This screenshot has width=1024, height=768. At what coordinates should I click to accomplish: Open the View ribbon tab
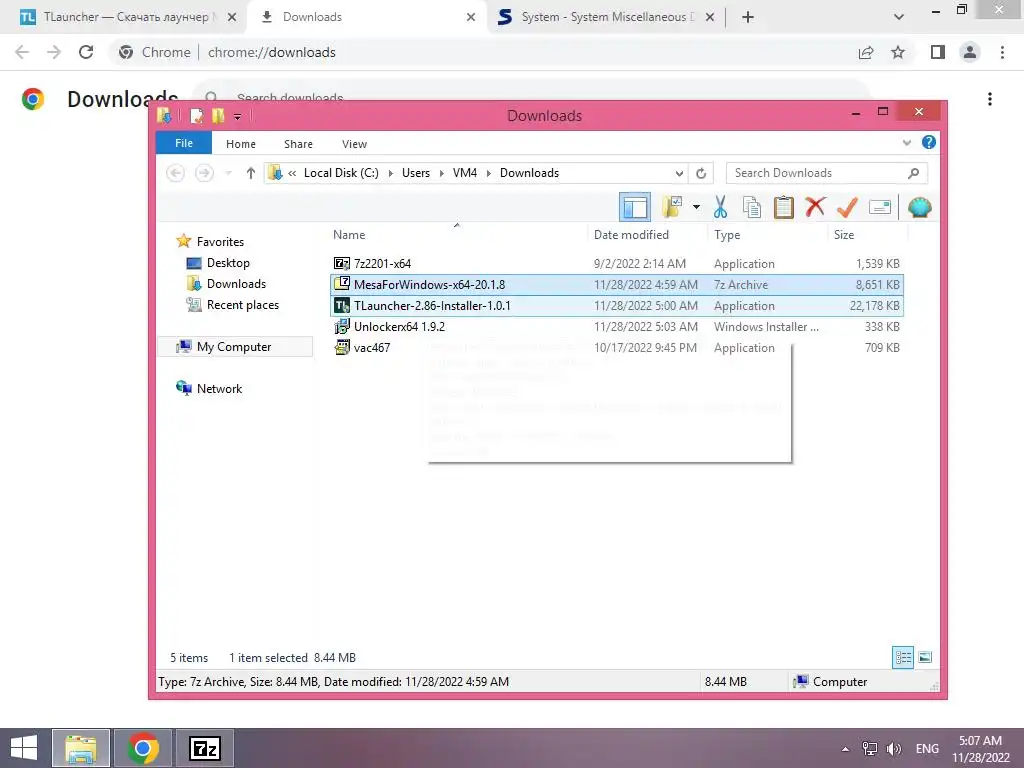tap(354, 144)
